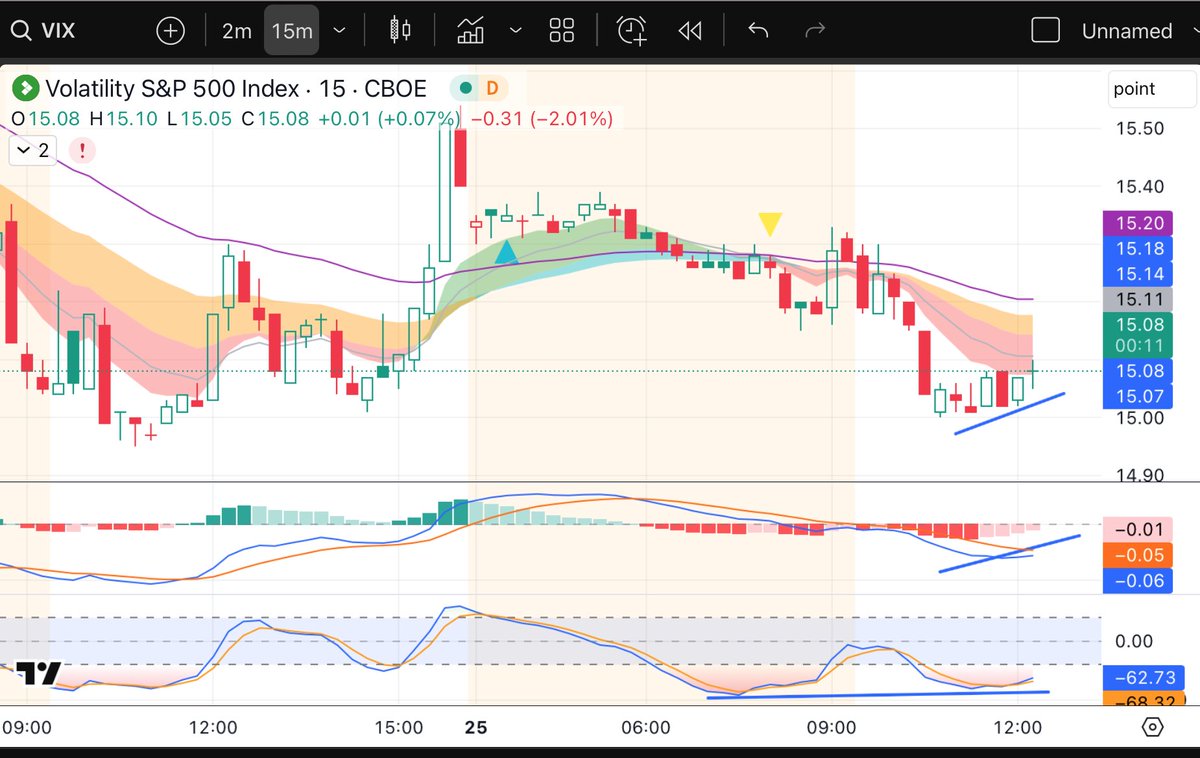1200x758 pixels.
Task: Select the trendline drawn on the MACD pane
Action: (1009, 554)
